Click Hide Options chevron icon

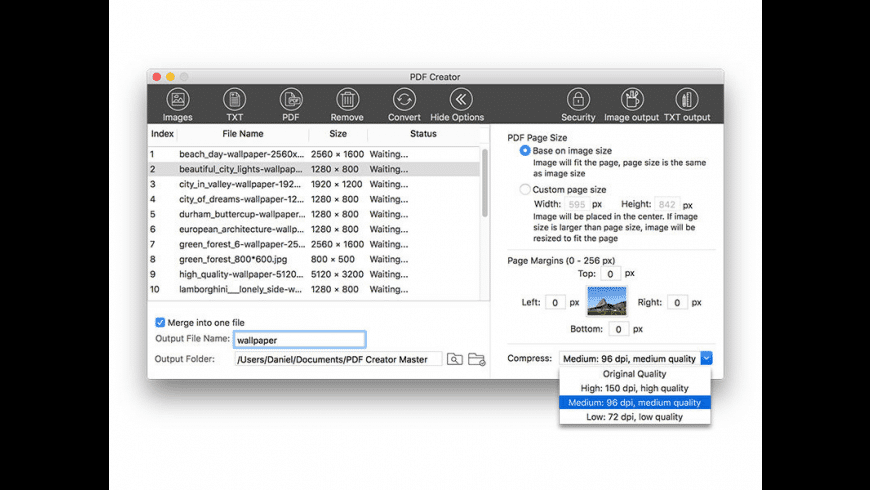(x=461, y=100)
